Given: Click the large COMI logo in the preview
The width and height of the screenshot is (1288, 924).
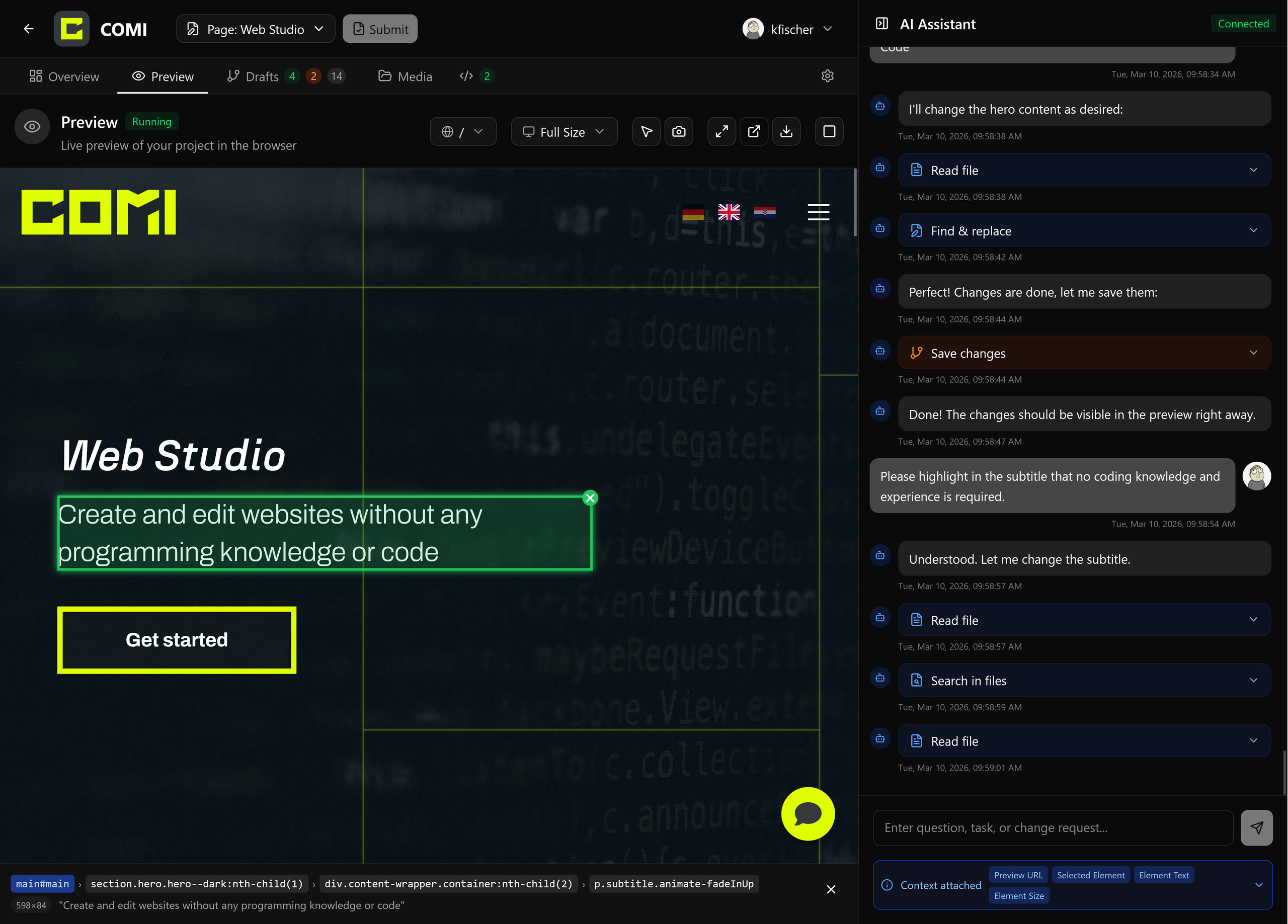Looking at the screenshot, I should (x=99, y=212).
